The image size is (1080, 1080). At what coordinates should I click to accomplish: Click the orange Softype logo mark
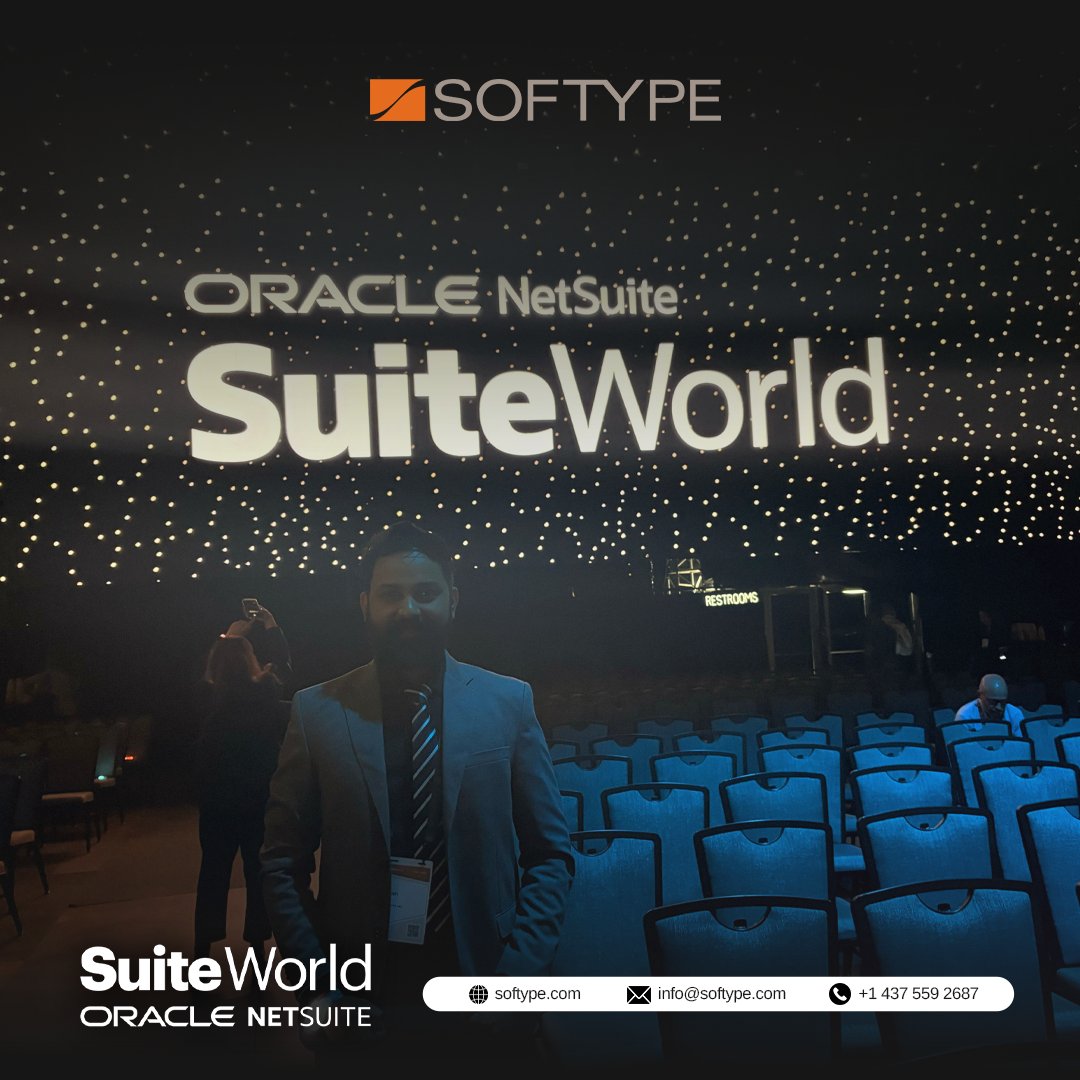pyautogui.click(x=397, y=100)
